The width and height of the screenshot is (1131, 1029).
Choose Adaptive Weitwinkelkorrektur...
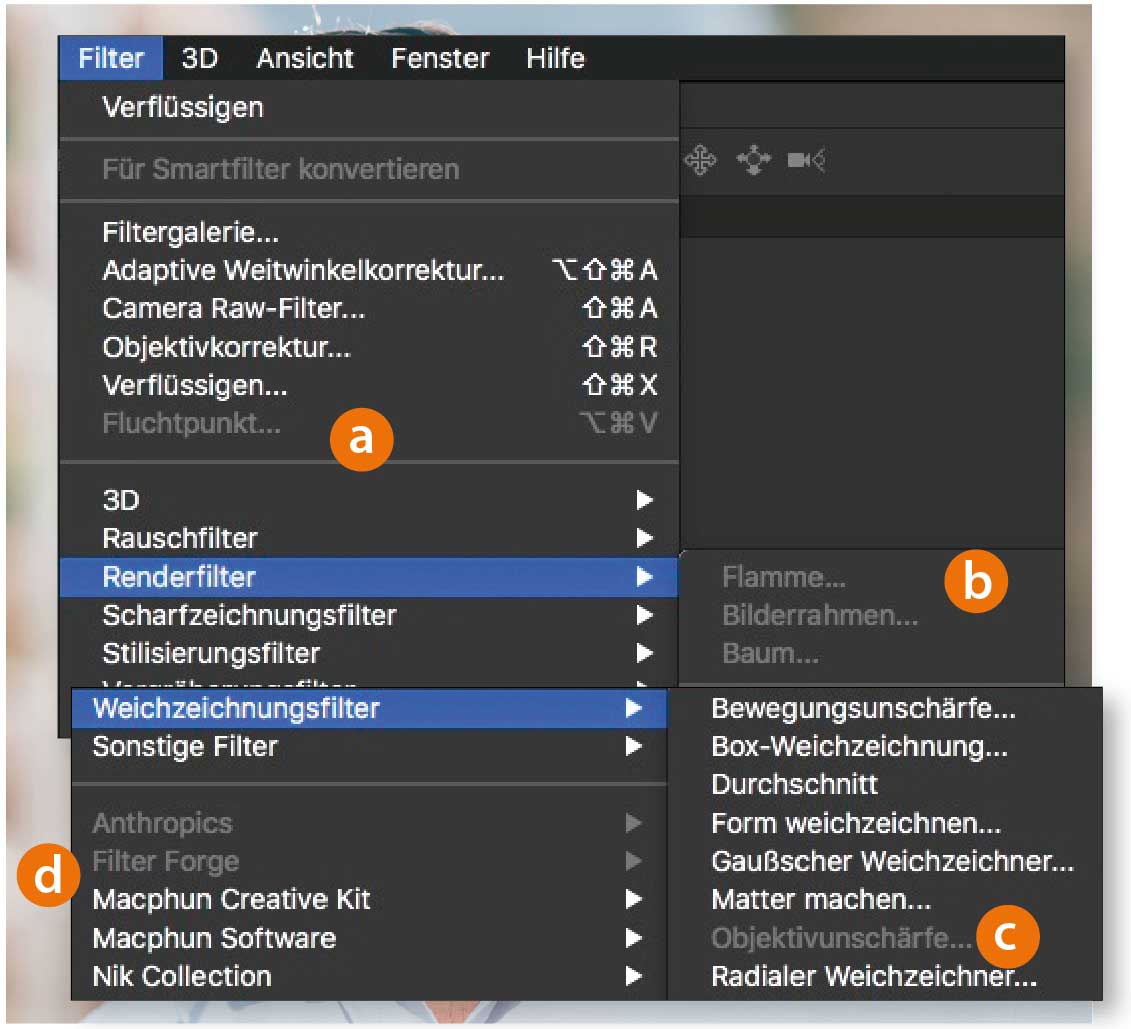(369, 270)
